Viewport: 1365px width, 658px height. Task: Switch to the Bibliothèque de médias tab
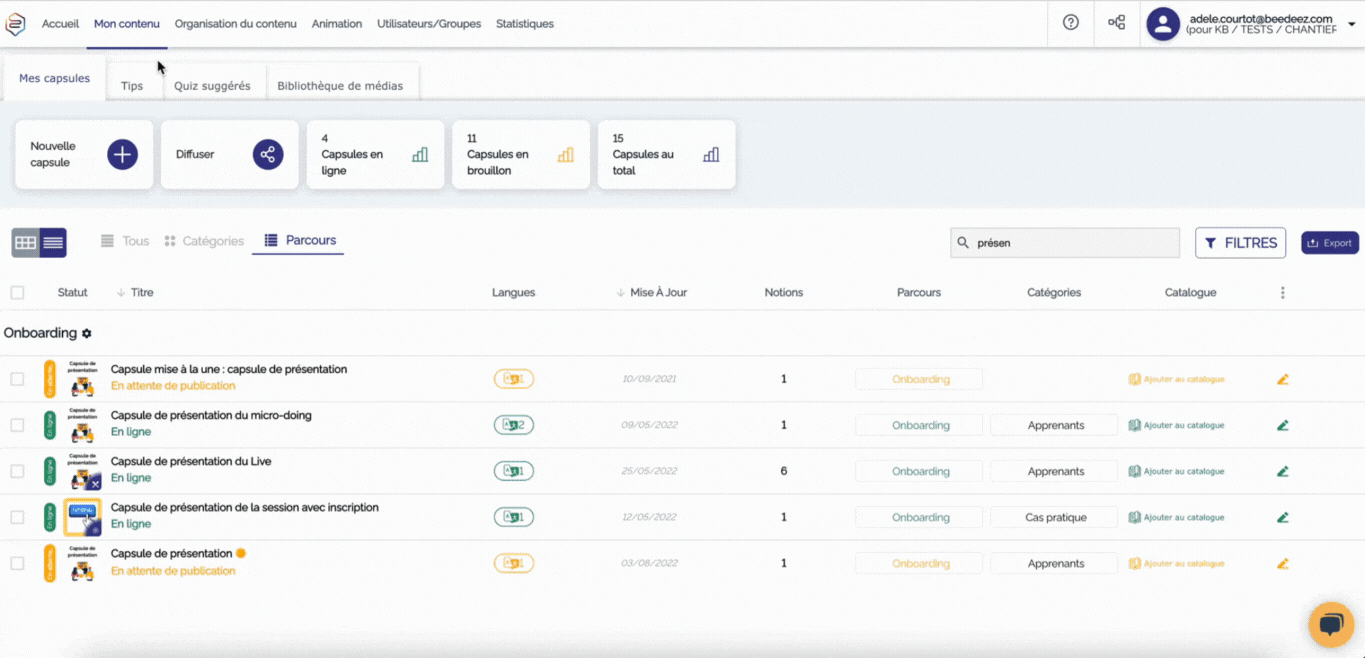point(340,86)
